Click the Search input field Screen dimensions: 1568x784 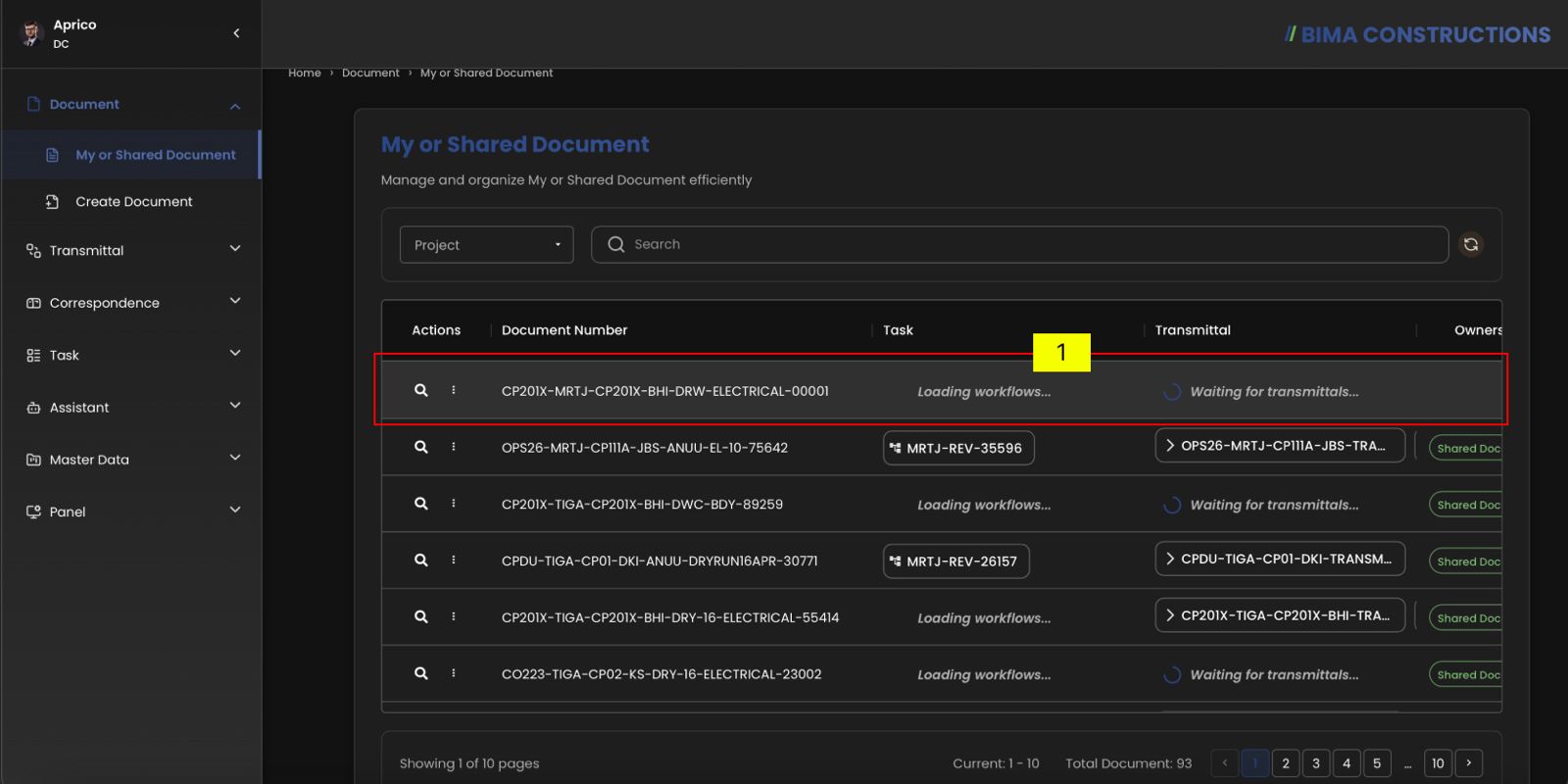(x=1019, y=245)
